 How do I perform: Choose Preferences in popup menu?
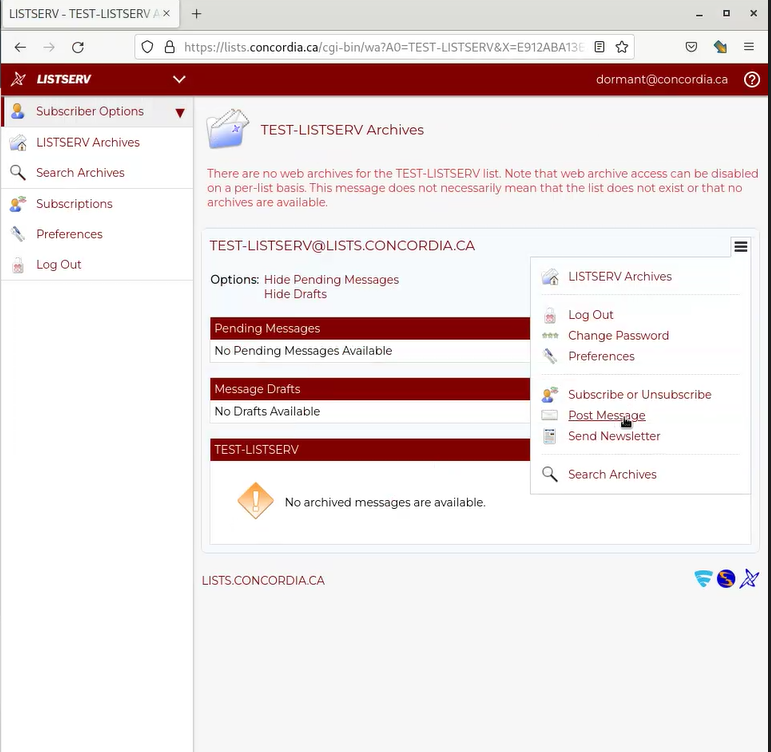coord(601,356)
